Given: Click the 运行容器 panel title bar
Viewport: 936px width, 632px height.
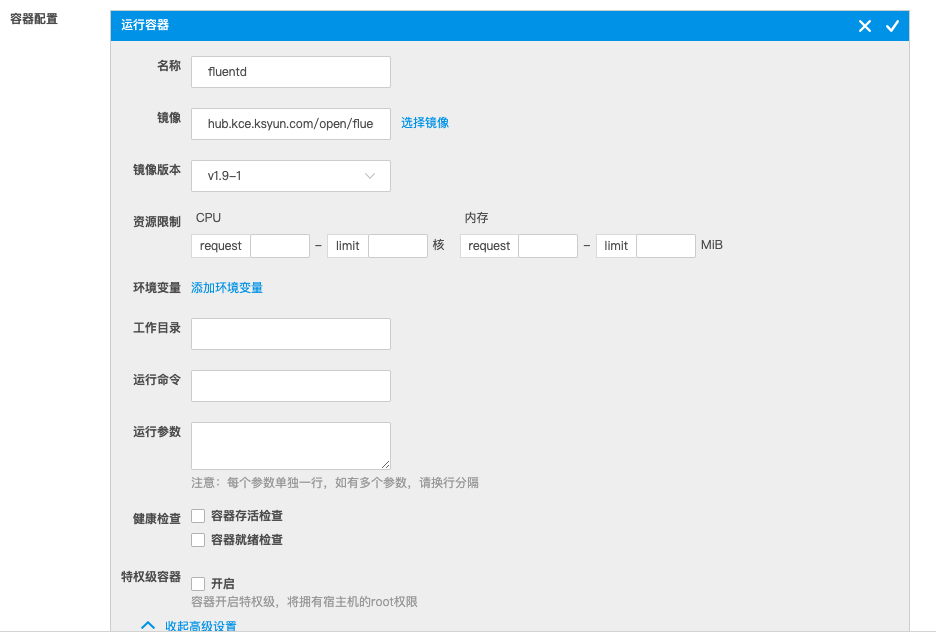Looking at the screenshot, I should 480,26.
